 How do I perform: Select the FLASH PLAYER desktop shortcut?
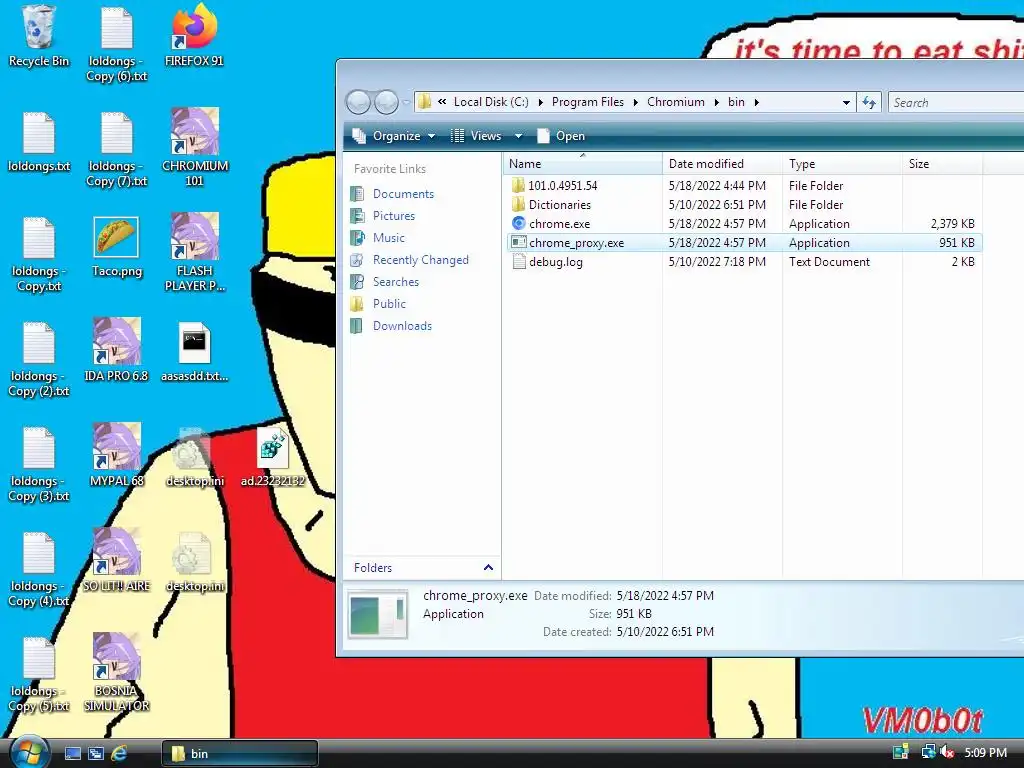click(x=195, y=253)
